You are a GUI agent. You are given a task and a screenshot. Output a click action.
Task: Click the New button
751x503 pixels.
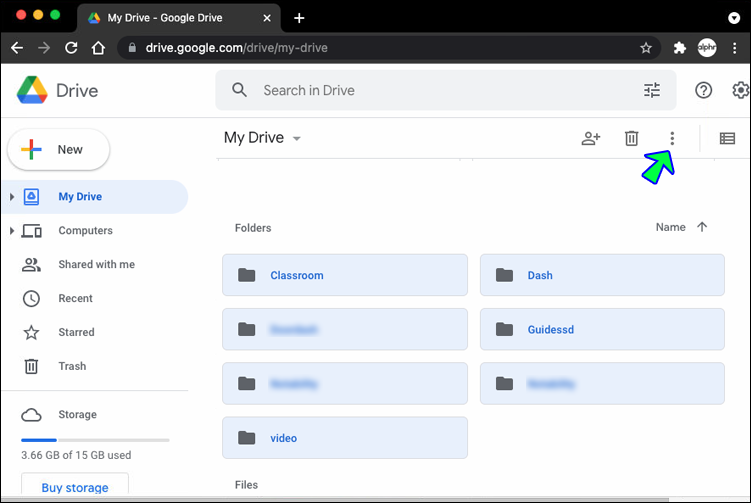point(58,149)
